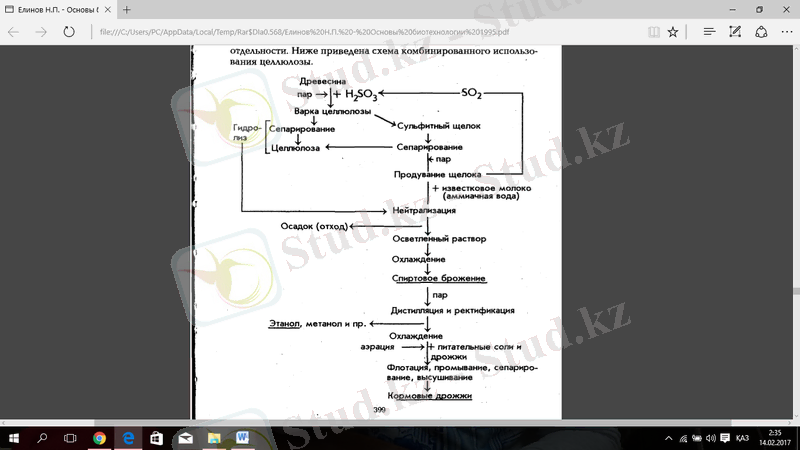Image resolution: width=800 pixels, height=450 pixels.
Task: Go back using the browser back arrow
Action: point(13,32)
